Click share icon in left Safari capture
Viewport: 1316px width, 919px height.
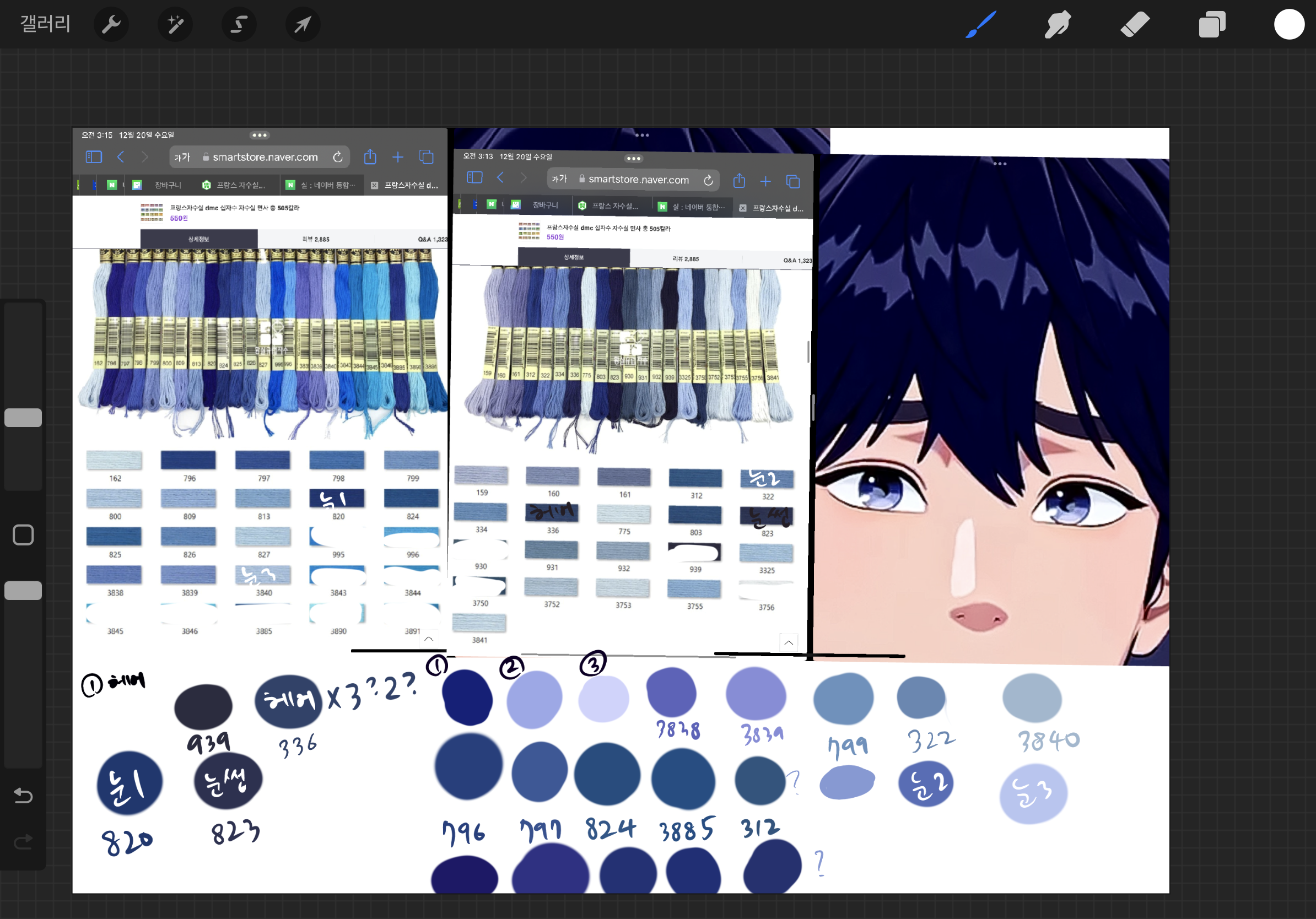click(x=370, y=156)
